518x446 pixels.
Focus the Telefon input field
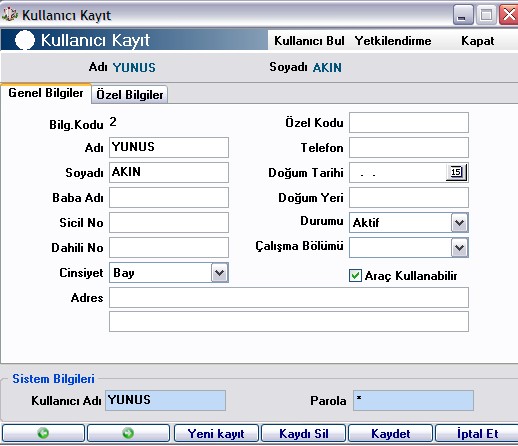pos(409,148)
